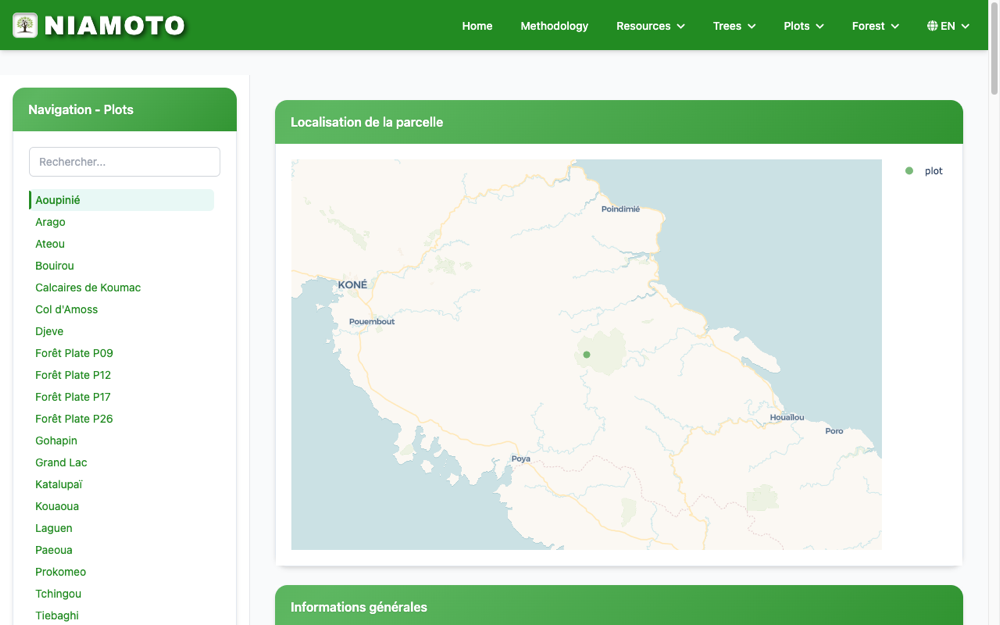Select the Katalupaï plot
1000x625 pixels.
click(x=59, y=485)
